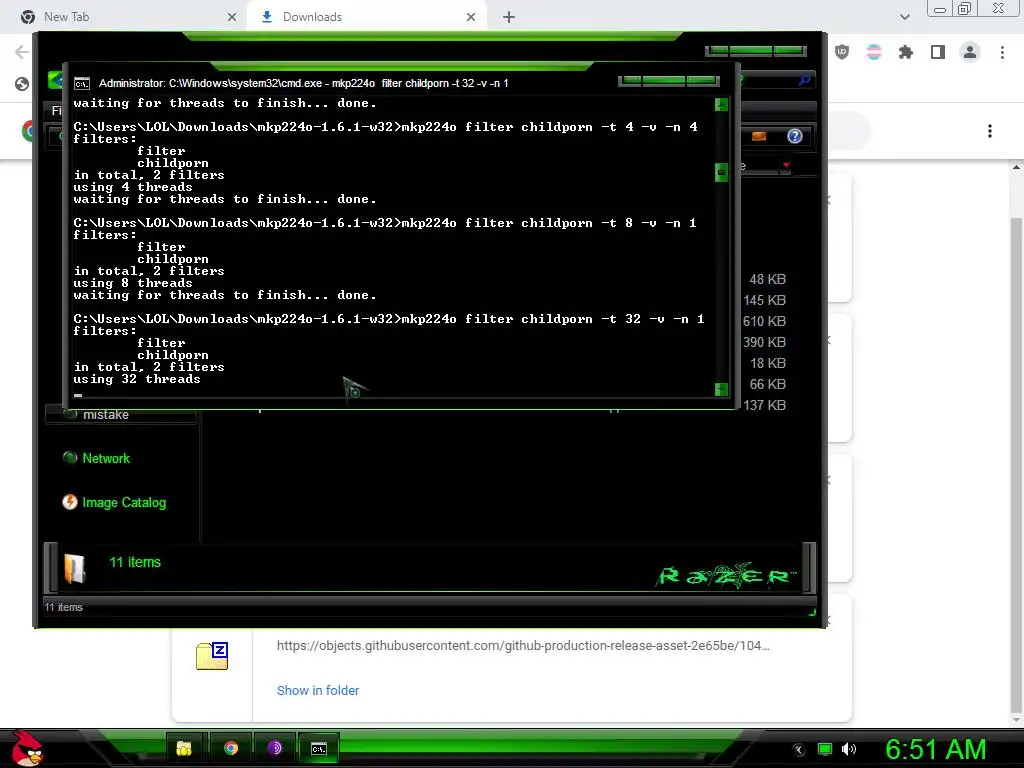Click the Explorer search magnifier icon

[x=804, y=80]
